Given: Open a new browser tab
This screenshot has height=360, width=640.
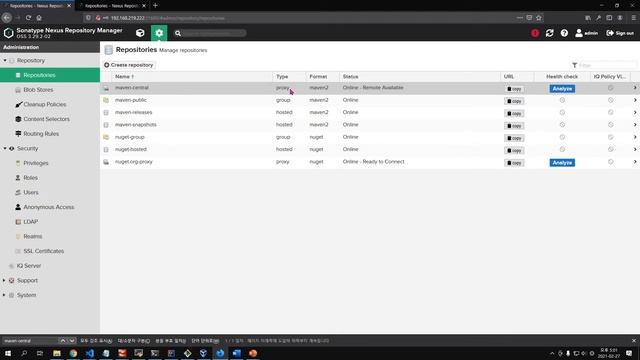Looking at the screenshot, I should coord(155,6).
